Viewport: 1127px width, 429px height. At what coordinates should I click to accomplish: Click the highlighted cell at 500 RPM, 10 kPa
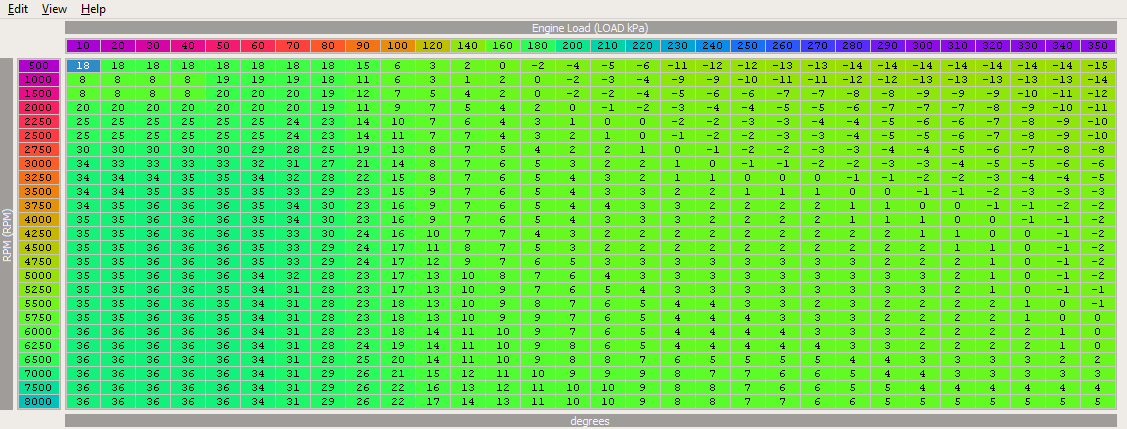coord(83,64)
